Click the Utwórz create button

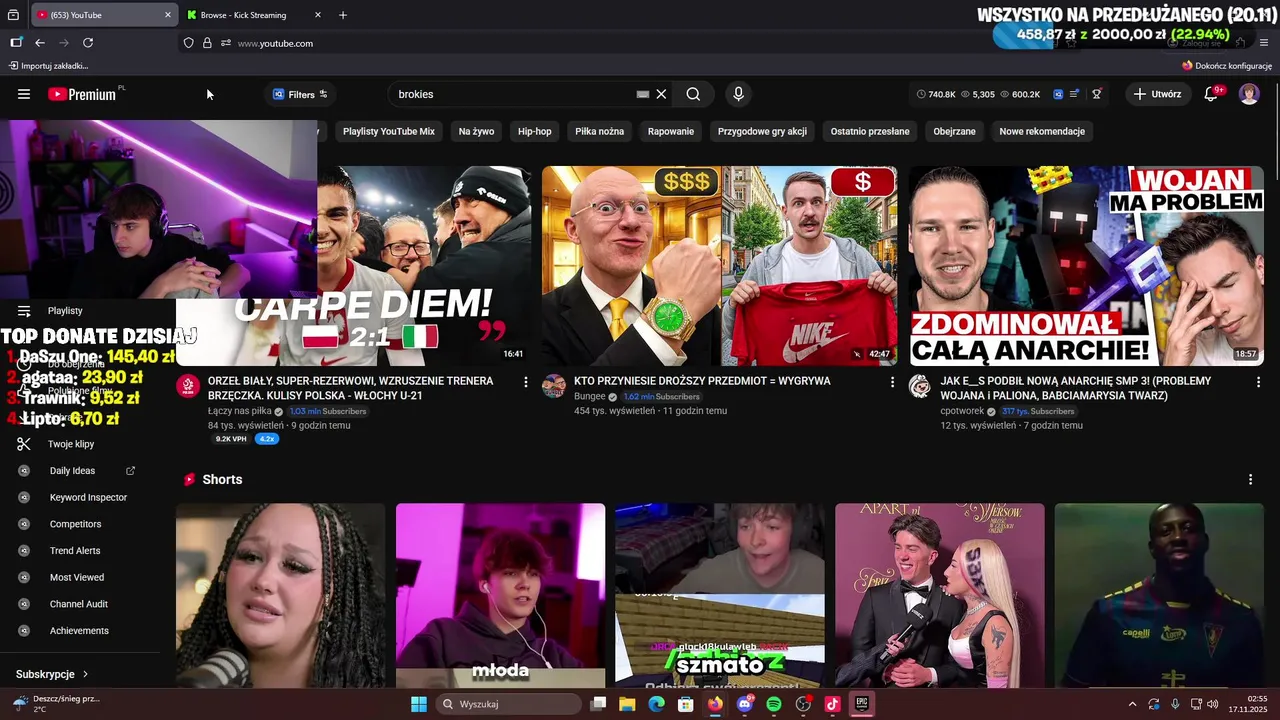(x=1158, y=94)
